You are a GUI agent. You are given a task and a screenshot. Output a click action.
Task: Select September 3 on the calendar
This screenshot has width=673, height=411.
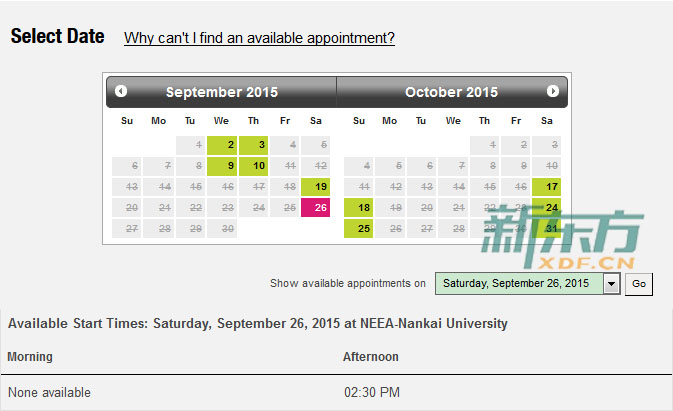pos(253,145)
